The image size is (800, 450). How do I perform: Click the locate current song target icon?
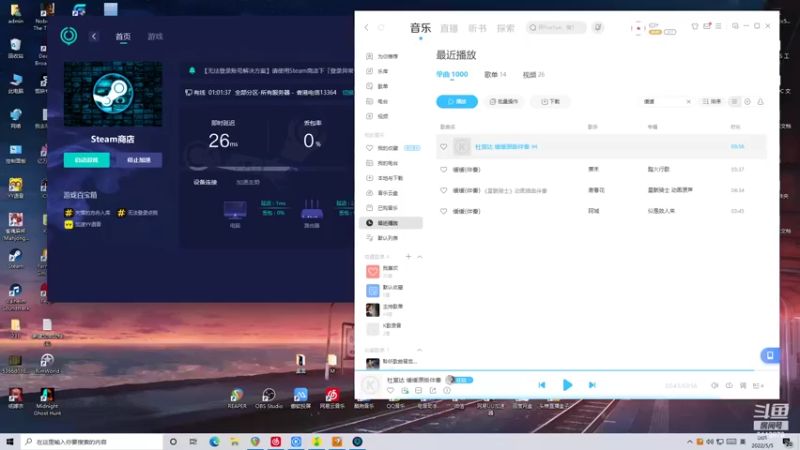(747, 102)
